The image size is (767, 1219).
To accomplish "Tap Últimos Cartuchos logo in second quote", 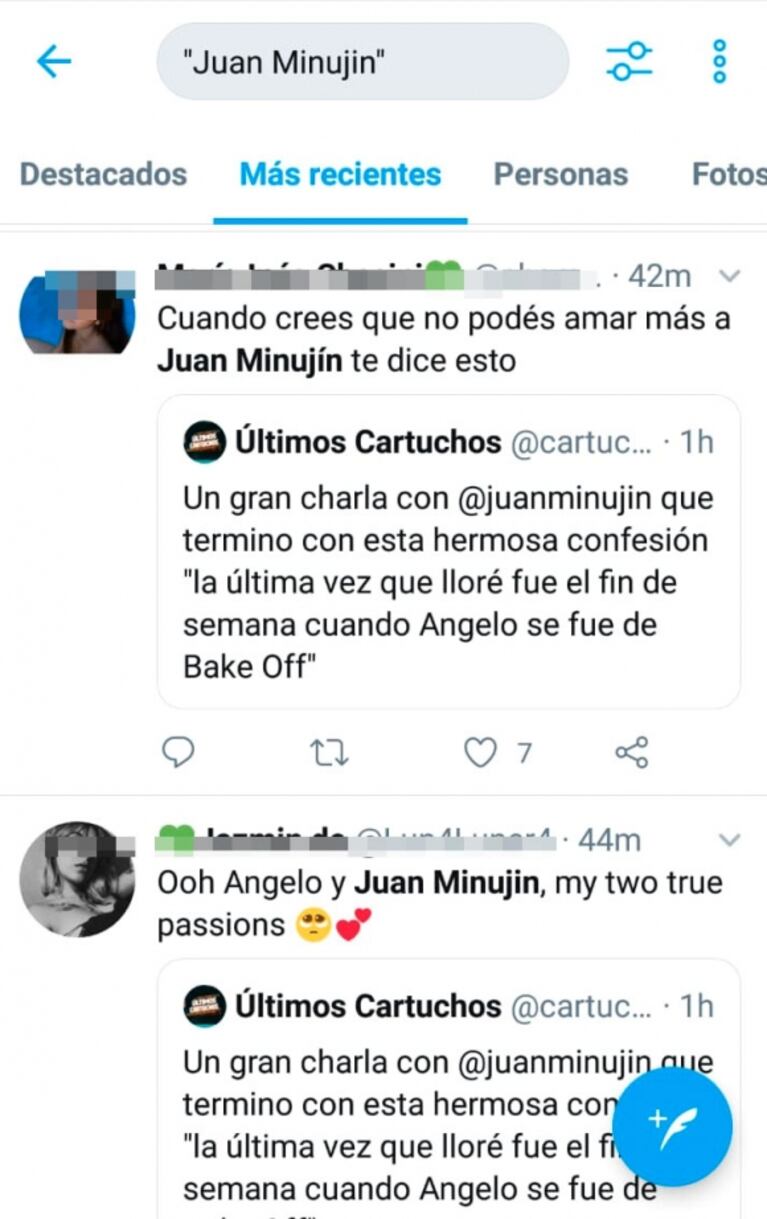I will click(x=204, y=1006).
